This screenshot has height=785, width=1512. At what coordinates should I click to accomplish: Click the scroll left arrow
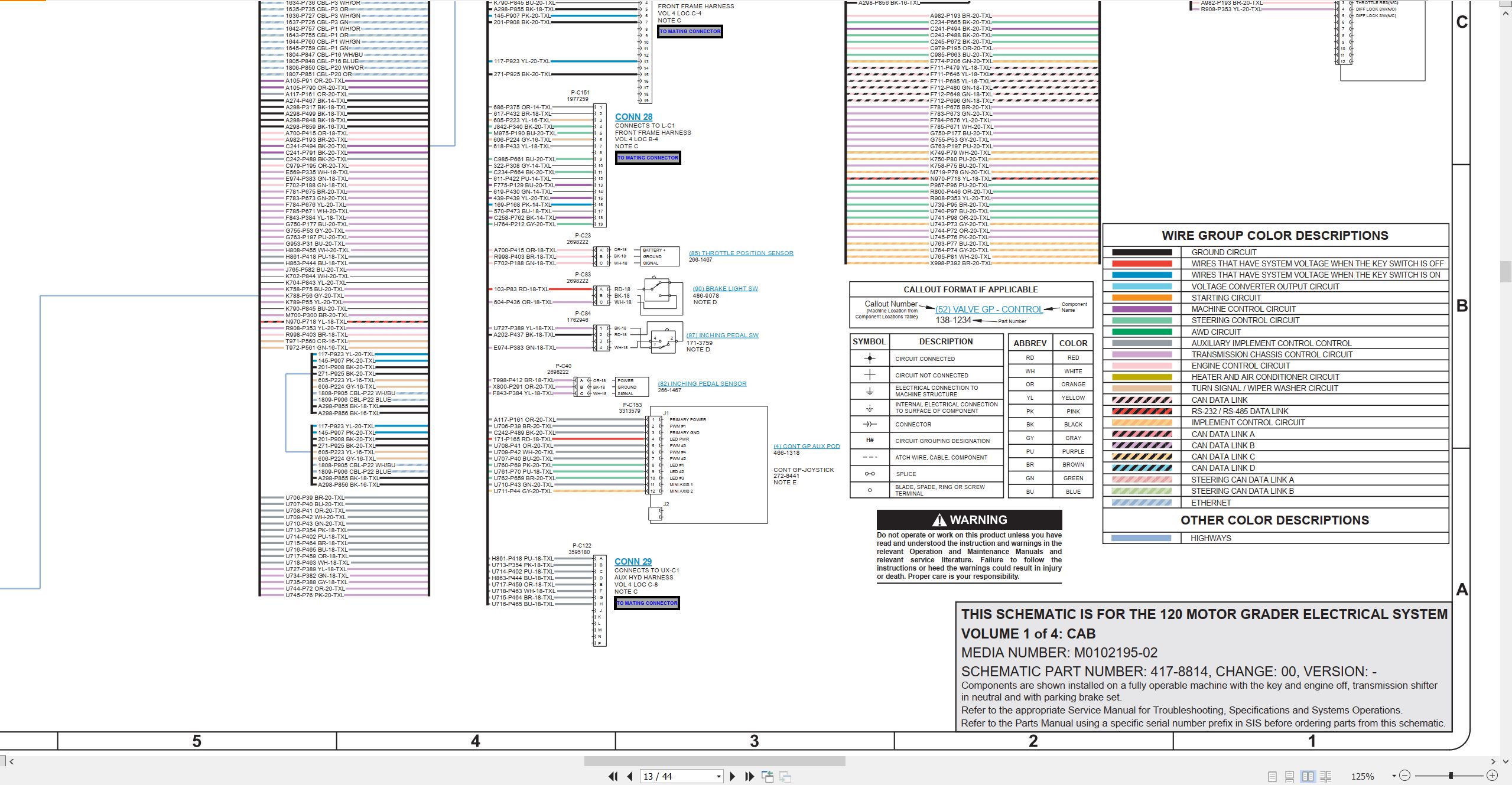tap(12, 761)
